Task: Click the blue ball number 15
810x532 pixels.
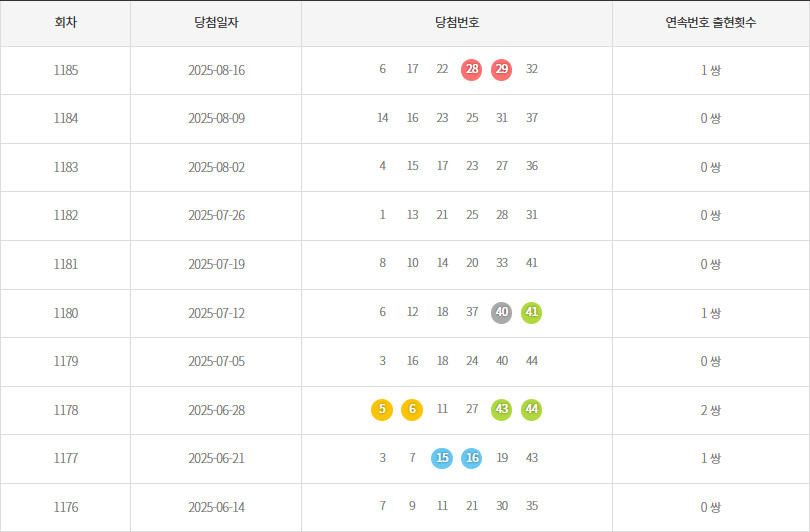Action: pyautogui.click(x=442, y=458)
